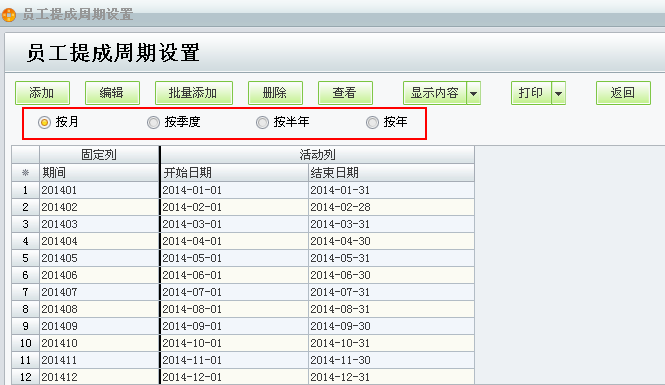Expand the 打印 dropdown arrow
Image resolution: width=665 pixels, height=385 pixels.
pyautogui.click(x=558, y=93)
